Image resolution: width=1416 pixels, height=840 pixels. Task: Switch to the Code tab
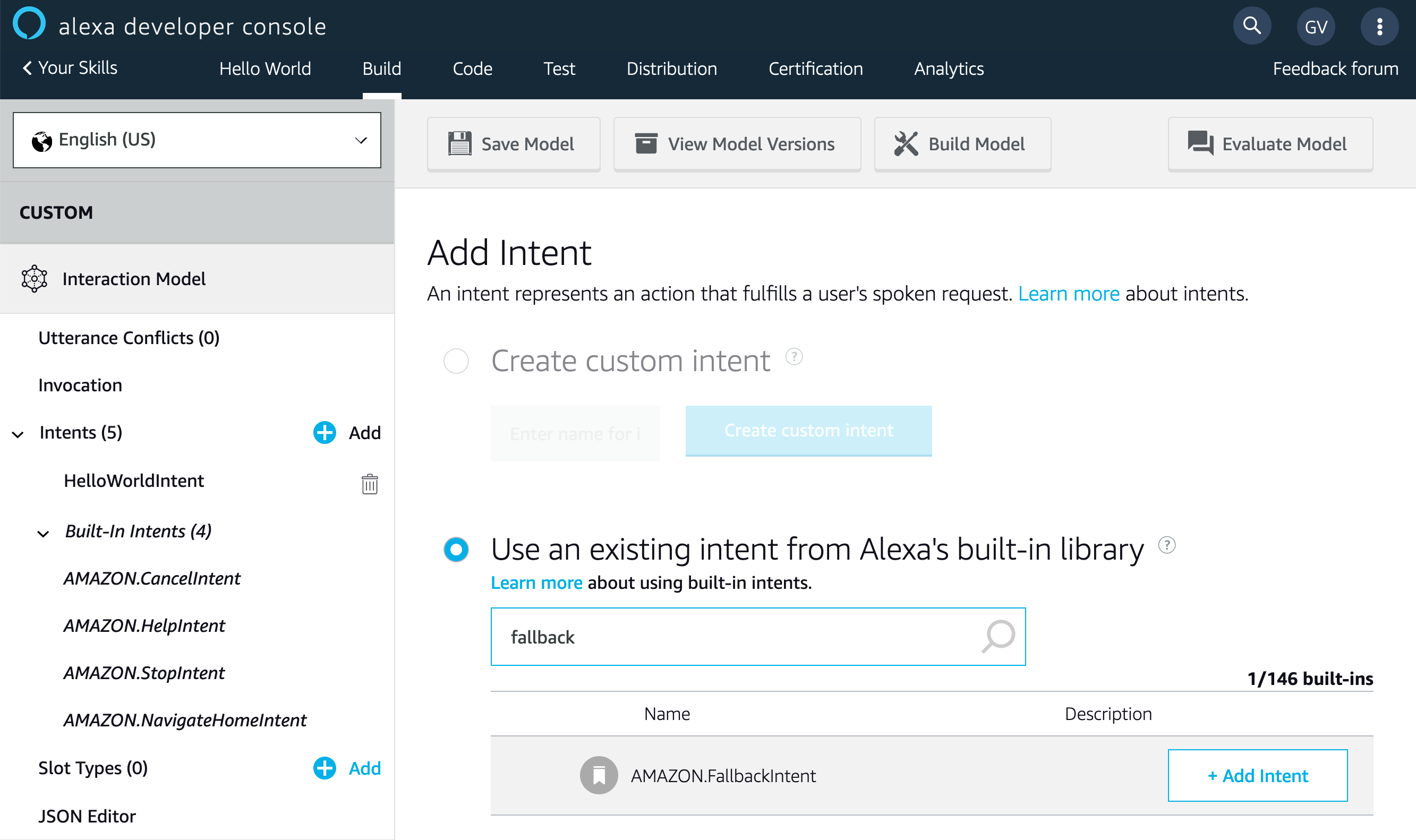tap(472, 68)
